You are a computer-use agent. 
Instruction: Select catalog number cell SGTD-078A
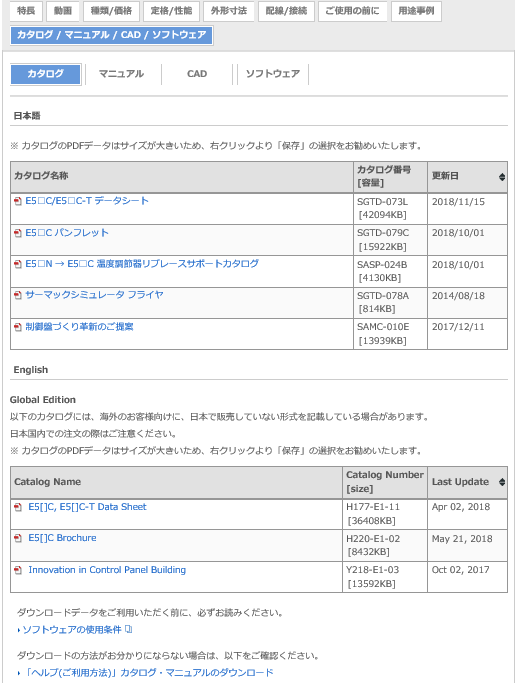(x=390, y=303)
